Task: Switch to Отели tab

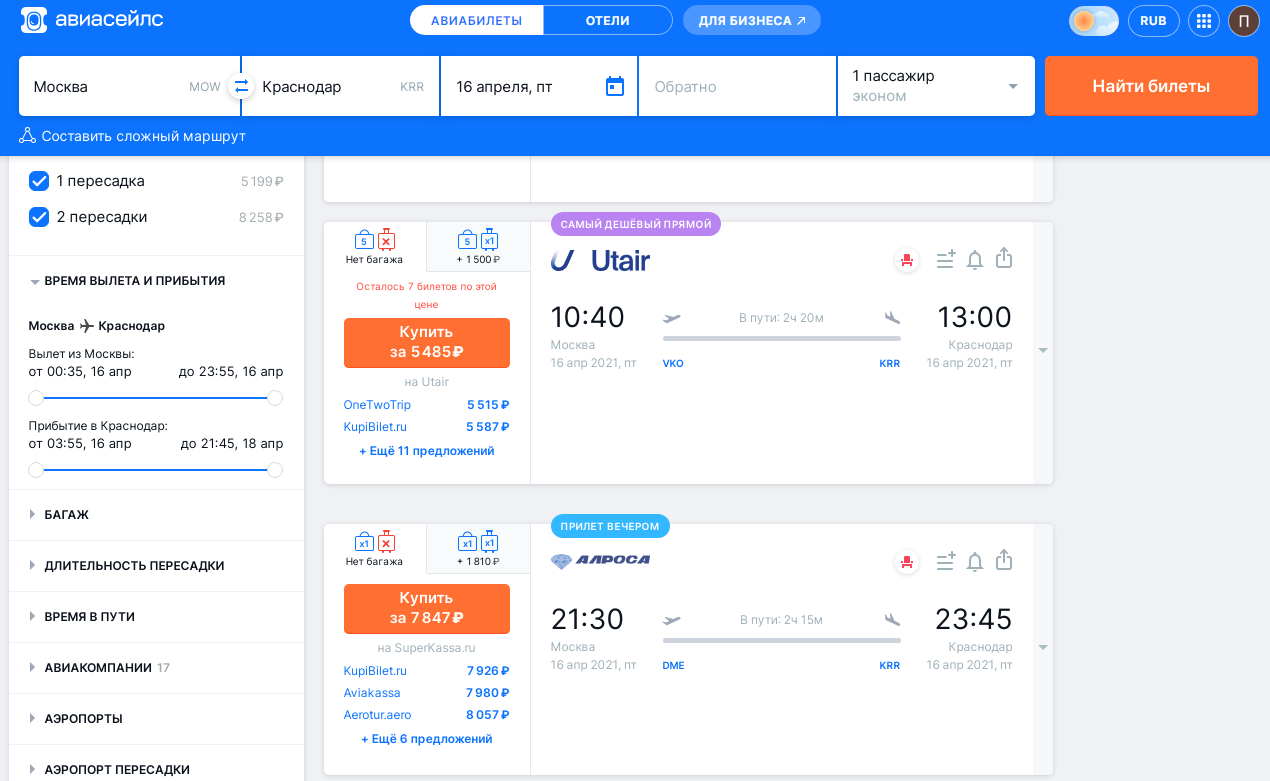Action: [x=608, y=20]
